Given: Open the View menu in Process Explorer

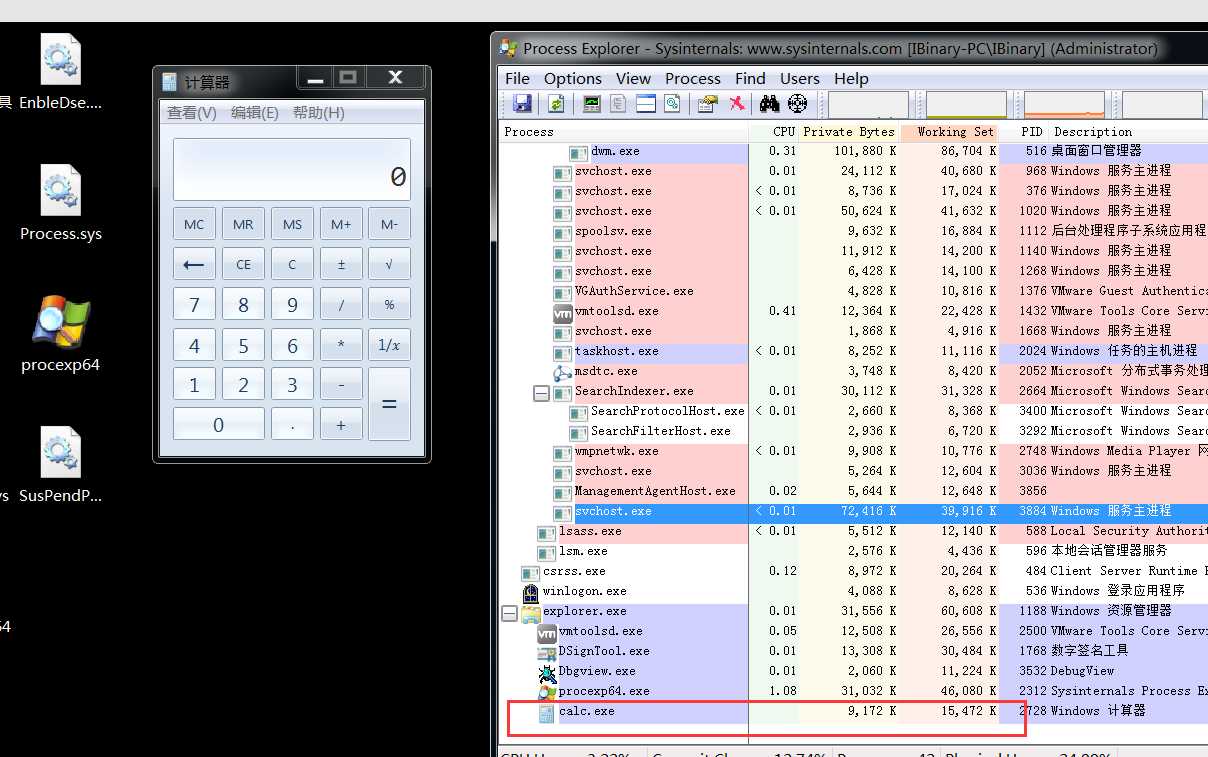Looking at the screenshot, I should [633, 78].
